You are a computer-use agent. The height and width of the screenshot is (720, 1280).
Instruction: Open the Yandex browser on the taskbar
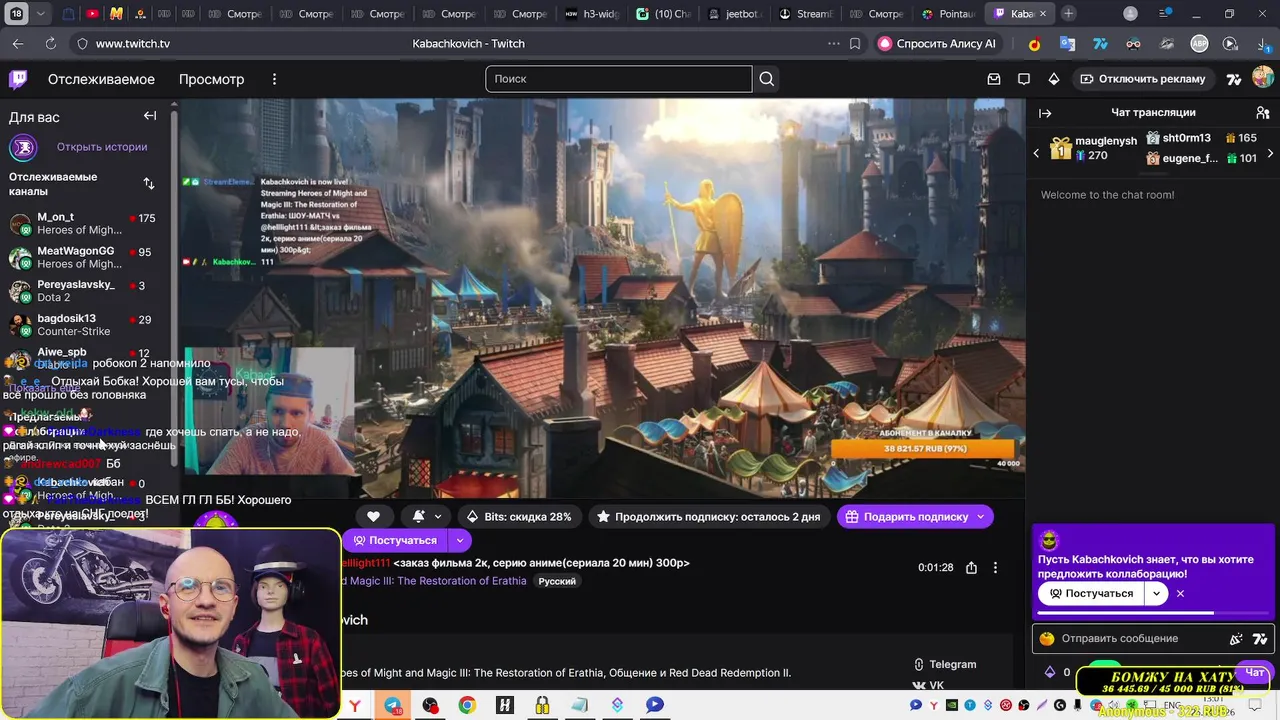click(x=355, y=705)
